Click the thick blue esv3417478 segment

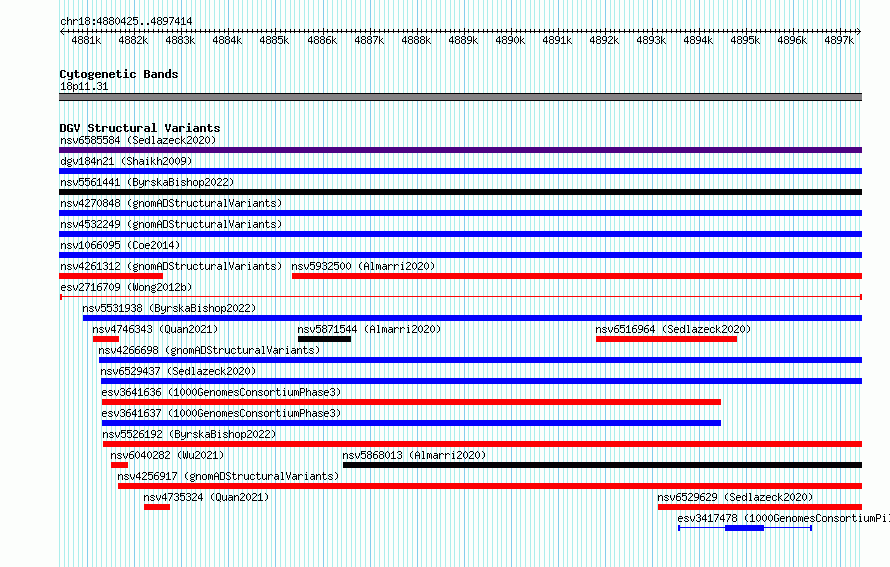[745, 528]
